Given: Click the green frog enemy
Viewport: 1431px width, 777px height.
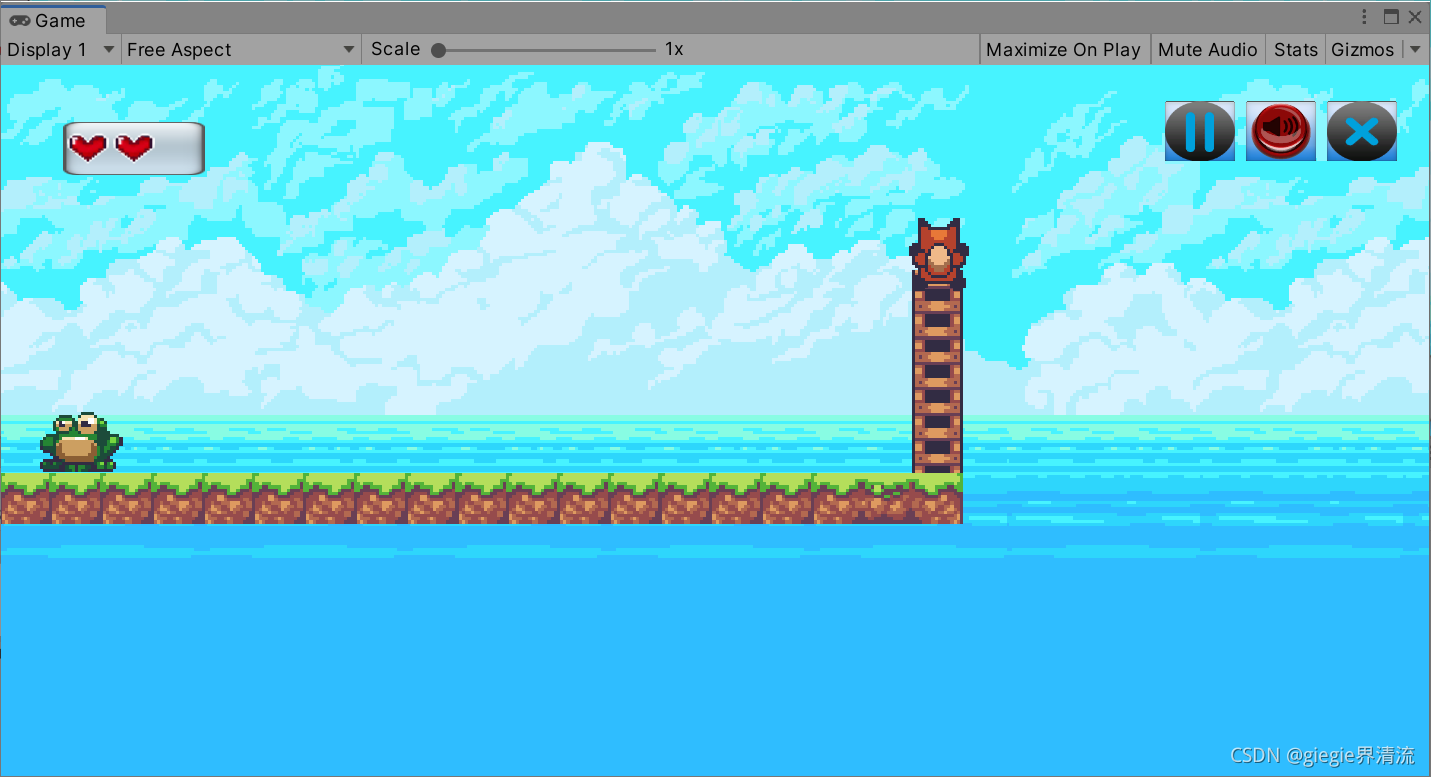Looking at the screenshot, I should click(x=80, y=441).
